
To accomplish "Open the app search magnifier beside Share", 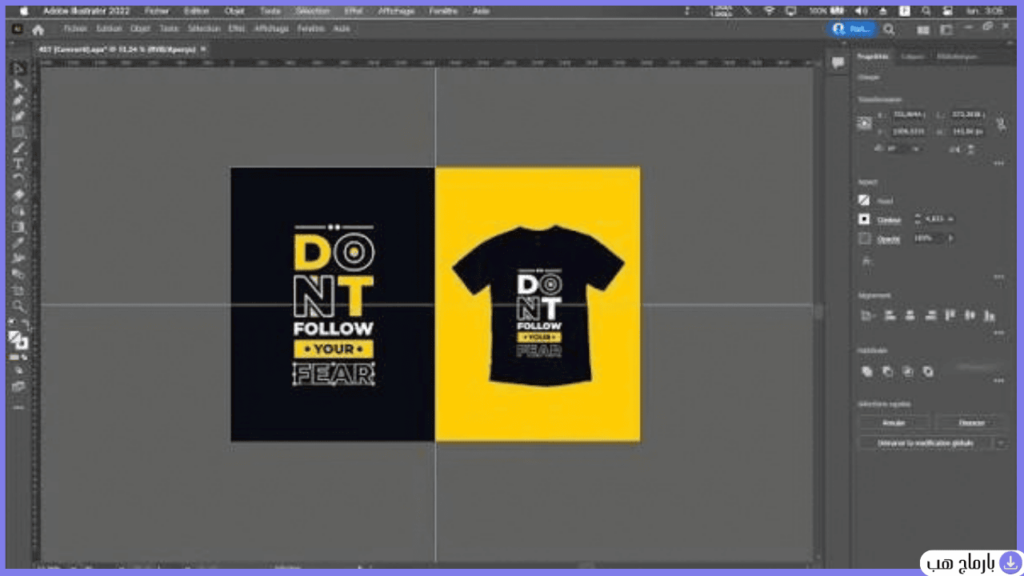I will click(x=889, y=29).
